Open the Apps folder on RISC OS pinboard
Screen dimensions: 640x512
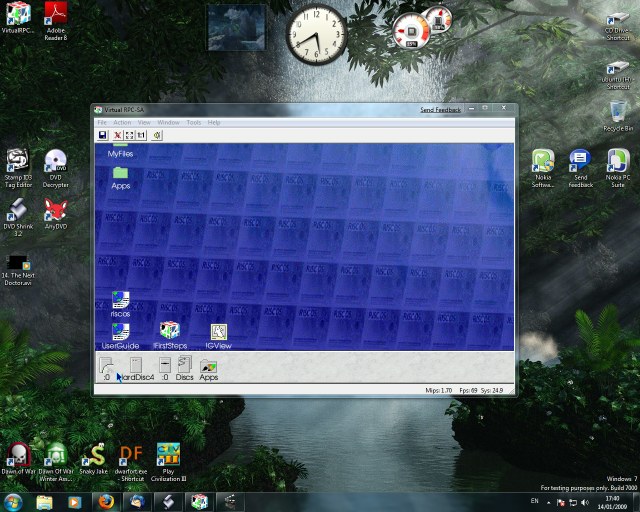coord(121,176)
